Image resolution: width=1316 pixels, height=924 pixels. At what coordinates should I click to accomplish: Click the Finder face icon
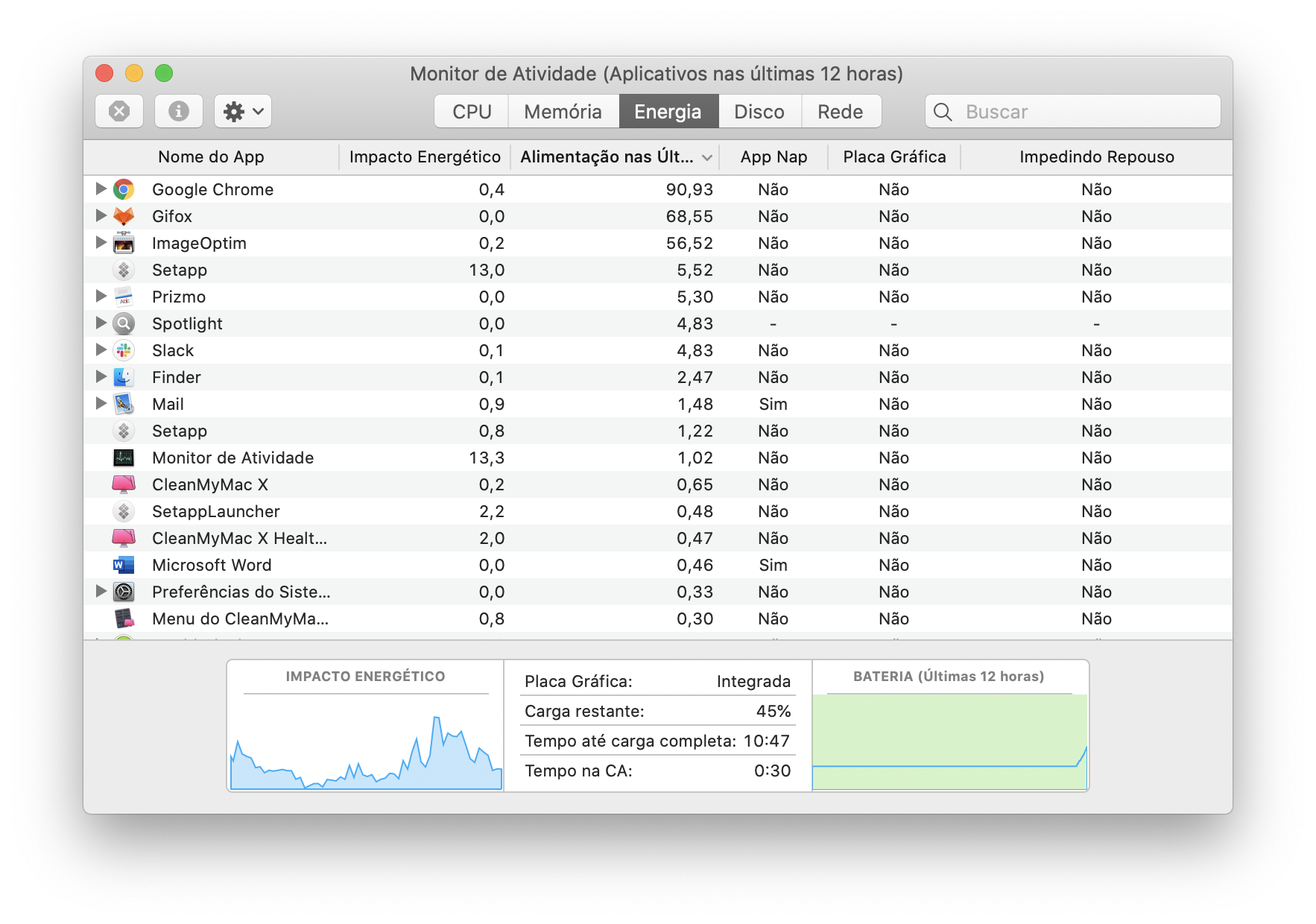click(124, 377)
